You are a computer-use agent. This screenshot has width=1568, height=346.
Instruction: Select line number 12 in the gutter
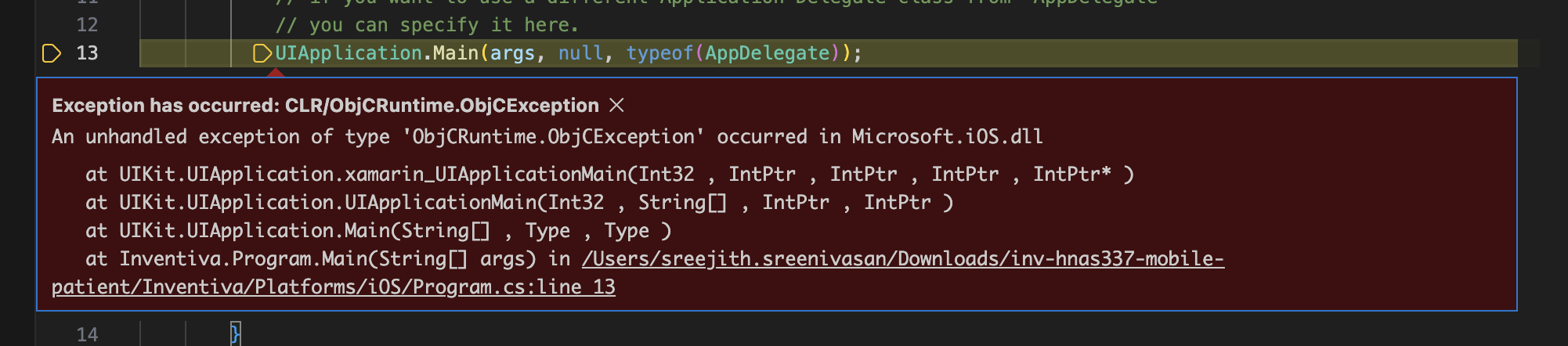click(x=87, y=25)
